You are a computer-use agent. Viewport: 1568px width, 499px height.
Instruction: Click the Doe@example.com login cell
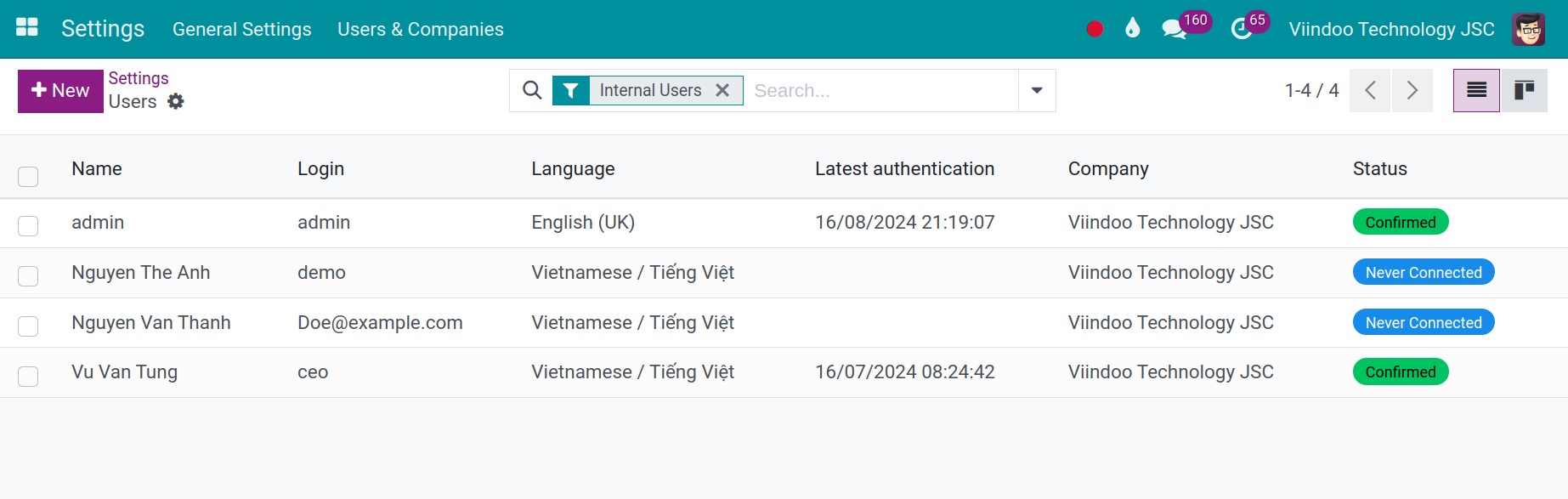click(x=380, y=322)
